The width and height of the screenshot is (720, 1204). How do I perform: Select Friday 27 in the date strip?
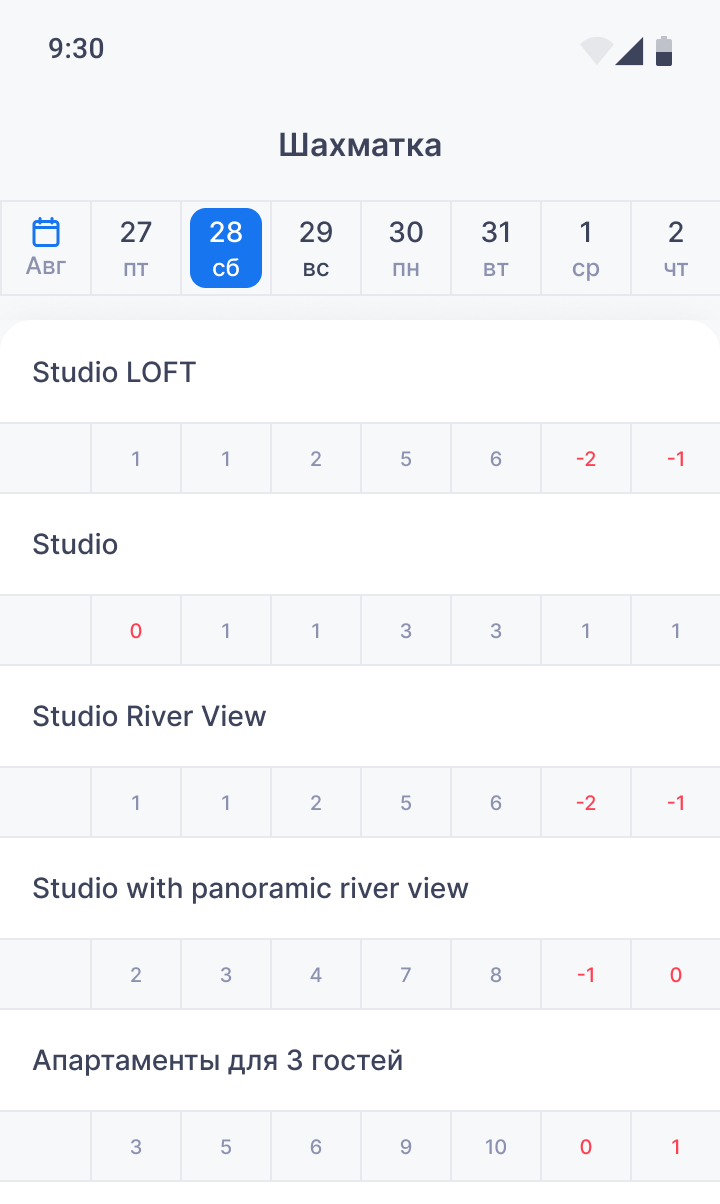tap(136, 247)
